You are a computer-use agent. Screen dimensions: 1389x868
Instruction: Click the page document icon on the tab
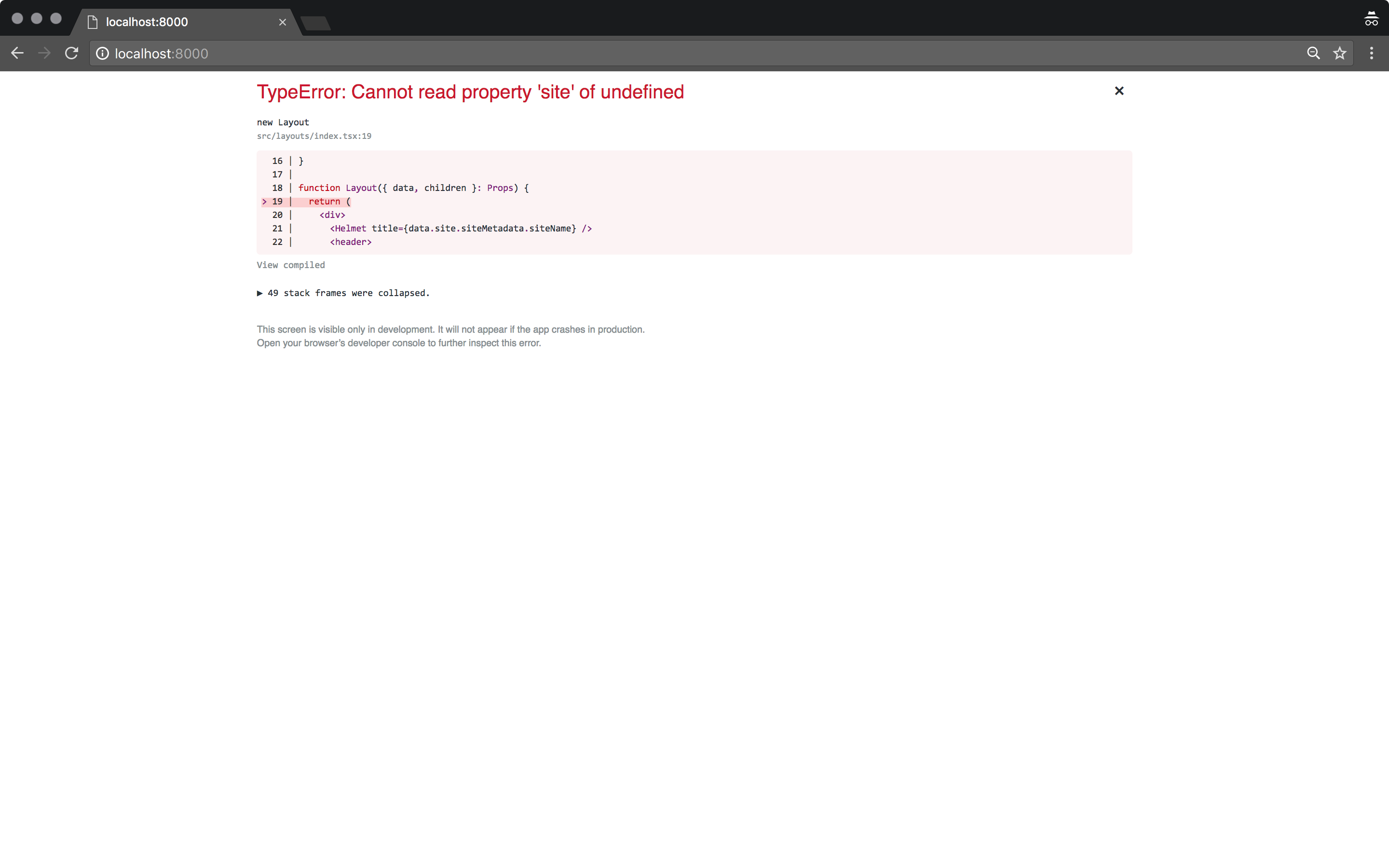[x=93, y=22]
